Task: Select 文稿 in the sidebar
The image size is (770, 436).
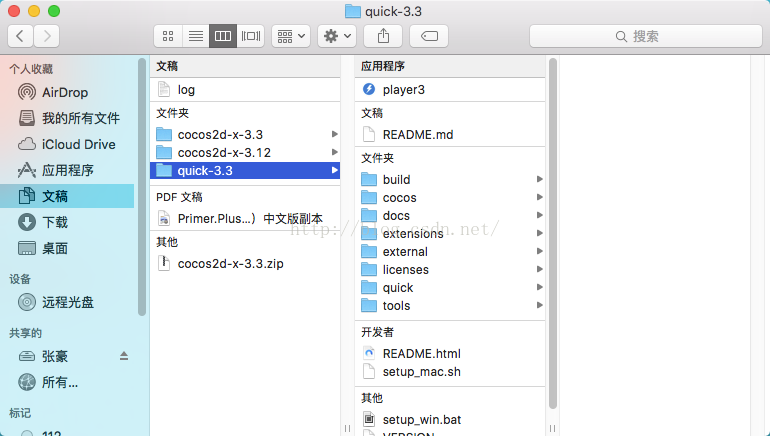Action: click(x=67, y=196)
